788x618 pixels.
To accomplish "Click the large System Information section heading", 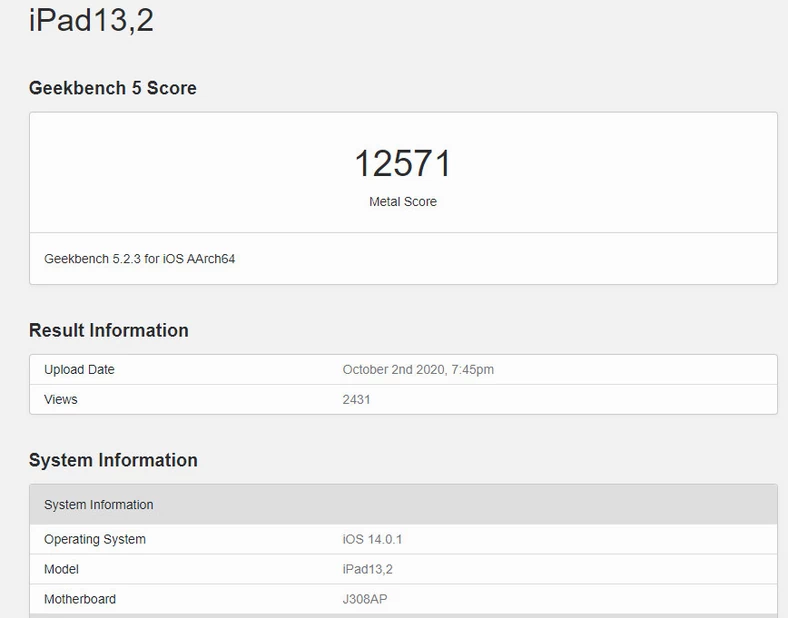I will tap(113, 460).
